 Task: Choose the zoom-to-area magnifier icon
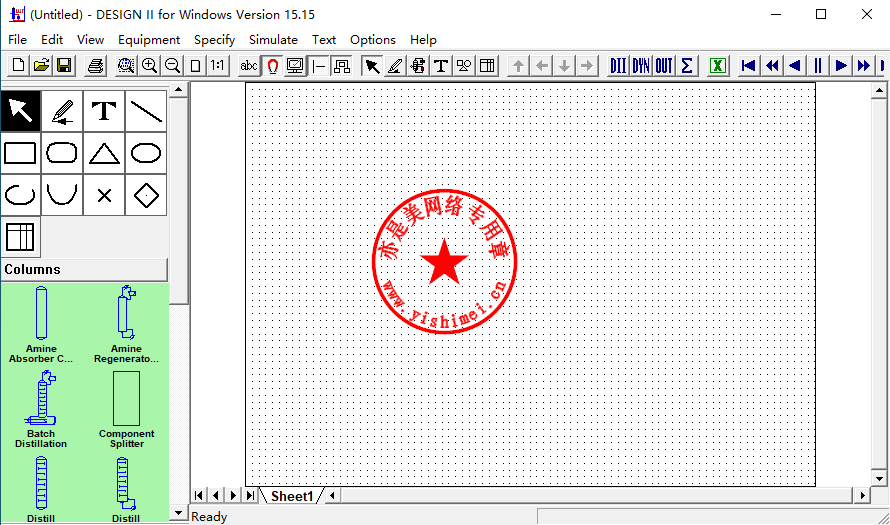(126, 66)
